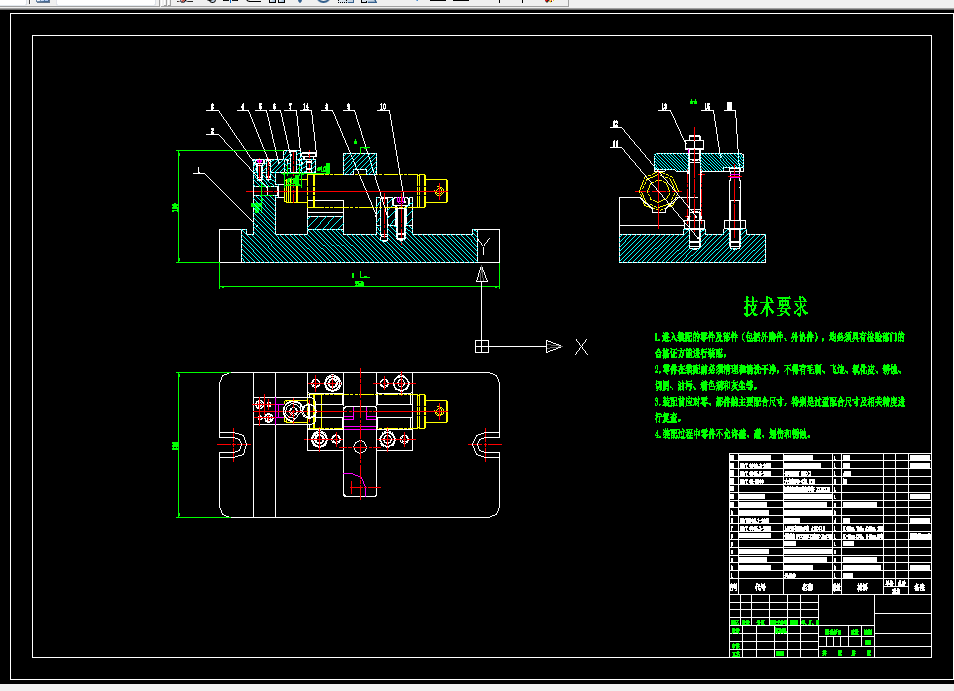The image size is (954, 691).
Task: Click part balloon number 10
Action: coord(383,105)
